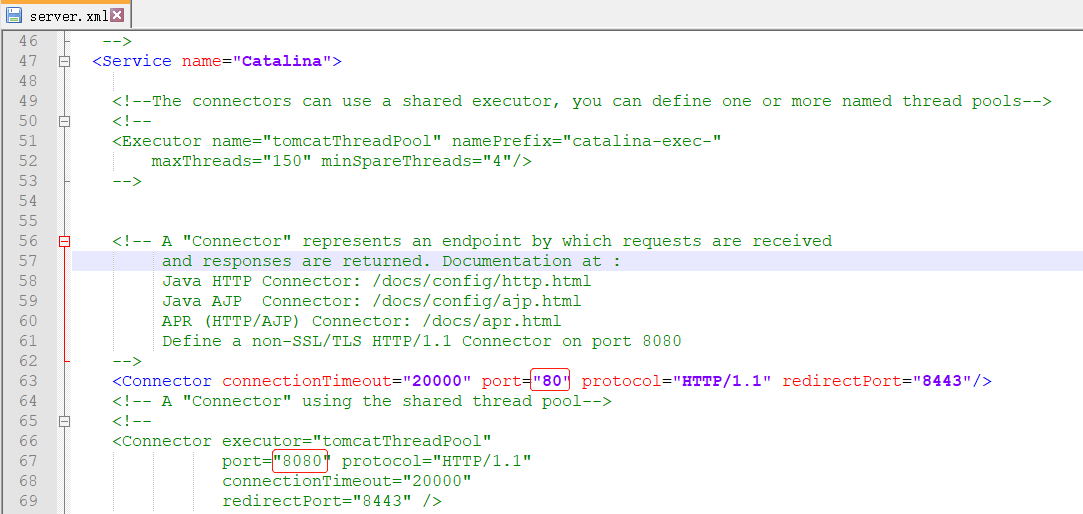
Task: Collapse the red fold marker on line 56
Action: click(65, 241)
